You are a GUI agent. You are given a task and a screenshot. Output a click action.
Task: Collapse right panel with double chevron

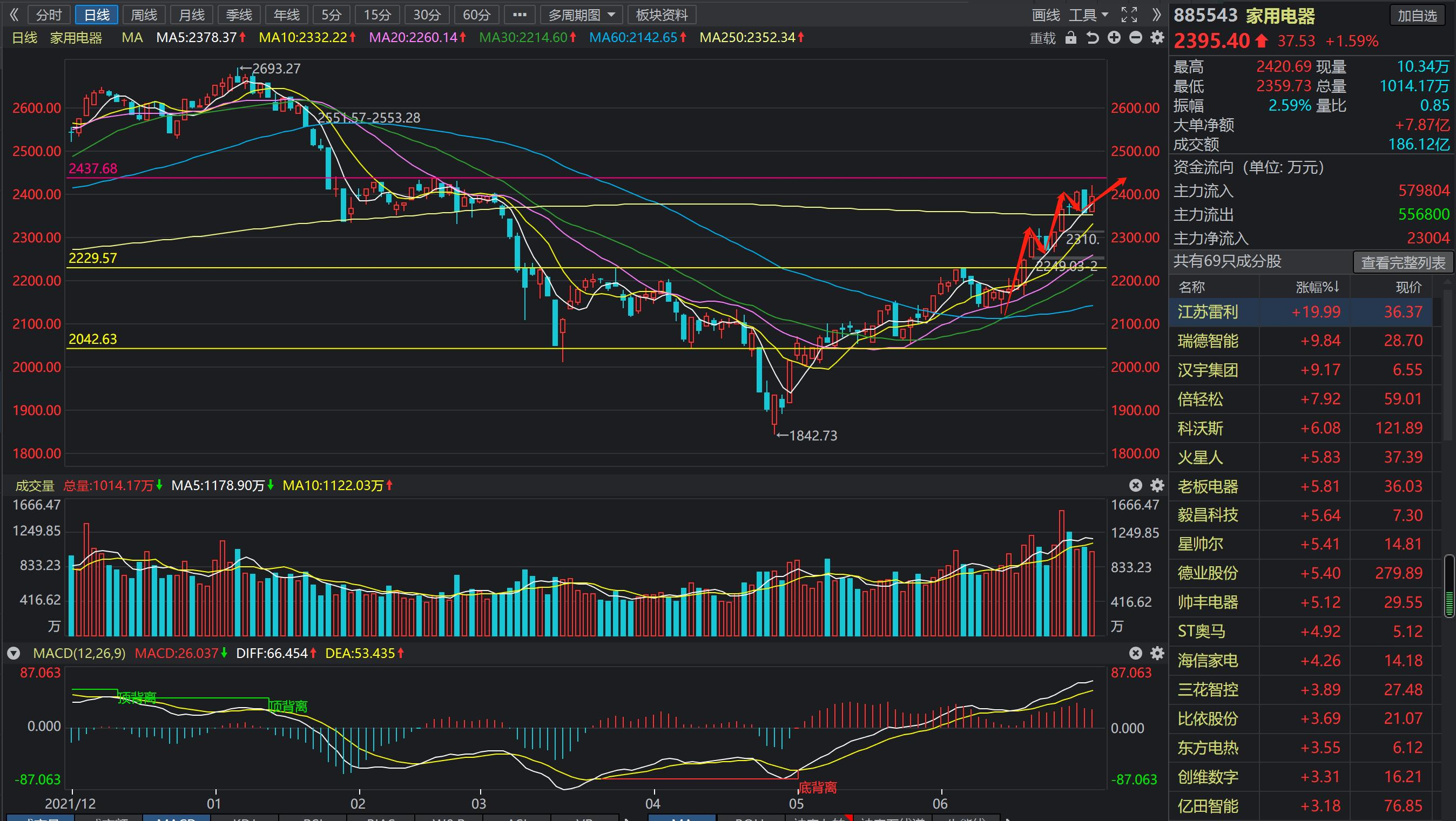pyautogui.click(x=1156, y=15)
